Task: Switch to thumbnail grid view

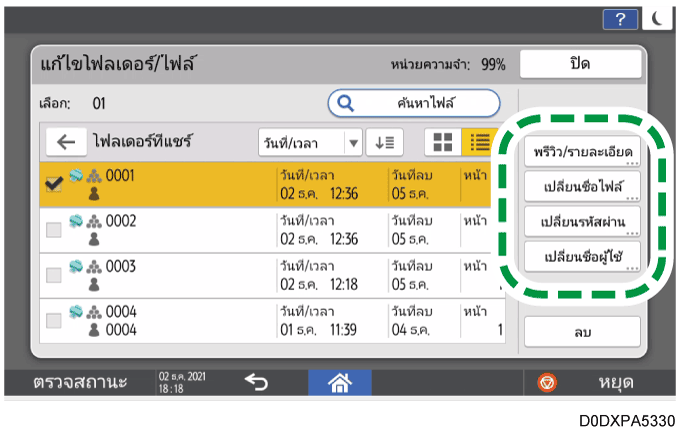Action: (441, 142)
